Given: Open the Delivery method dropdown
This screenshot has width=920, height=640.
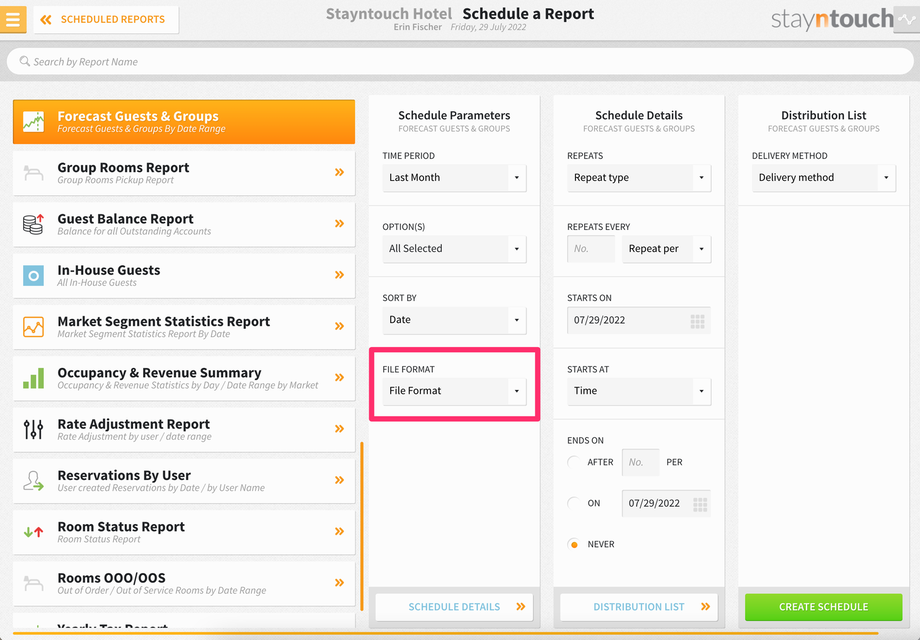Looking at the screenshot, I should pyautogui.click(x=824, y=177).
